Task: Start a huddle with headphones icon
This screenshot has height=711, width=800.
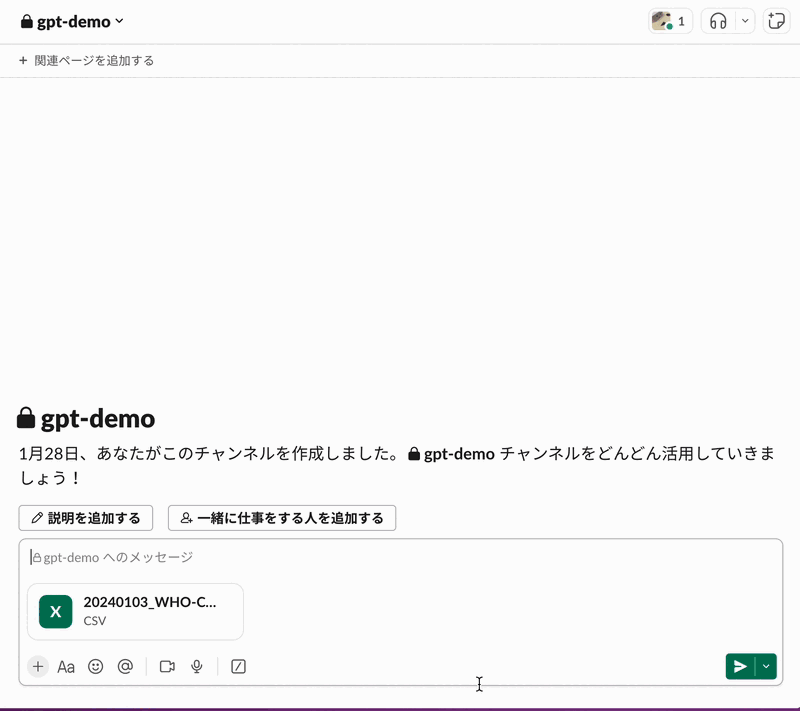Action: (x=718, y=21)
